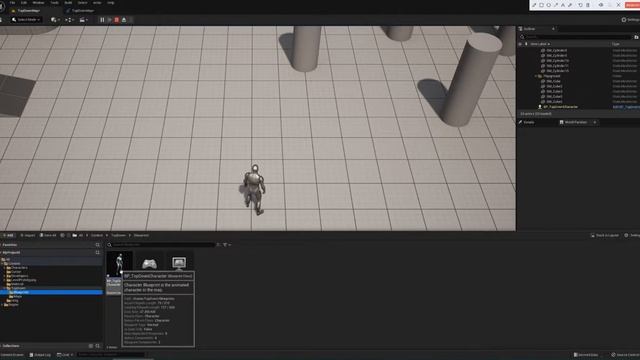This screenshot has height=360, width=640.
Task: Select the ellipse annotation tool
Action: (x=549, y=5)
